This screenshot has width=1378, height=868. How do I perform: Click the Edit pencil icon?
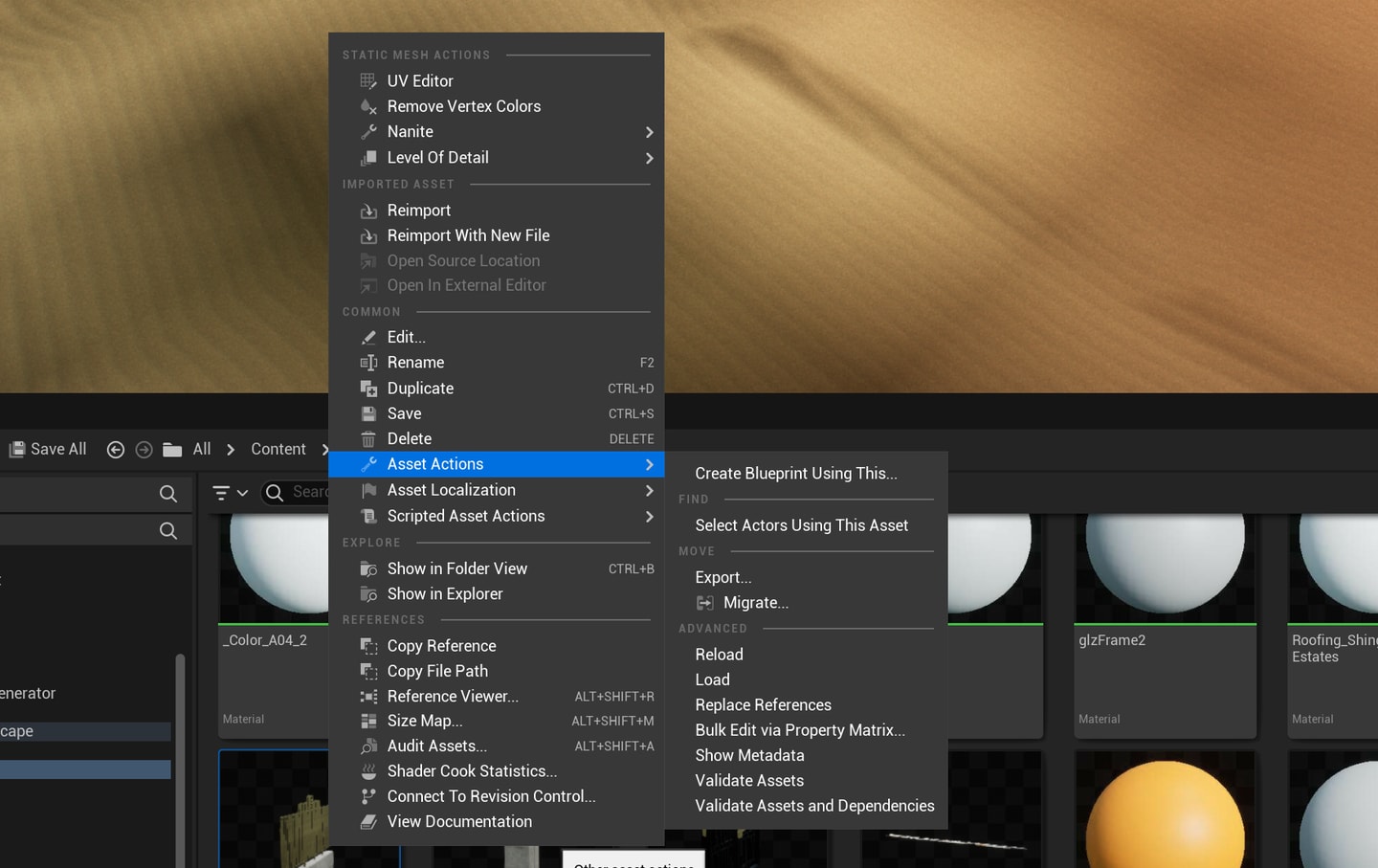coord(368,337)
